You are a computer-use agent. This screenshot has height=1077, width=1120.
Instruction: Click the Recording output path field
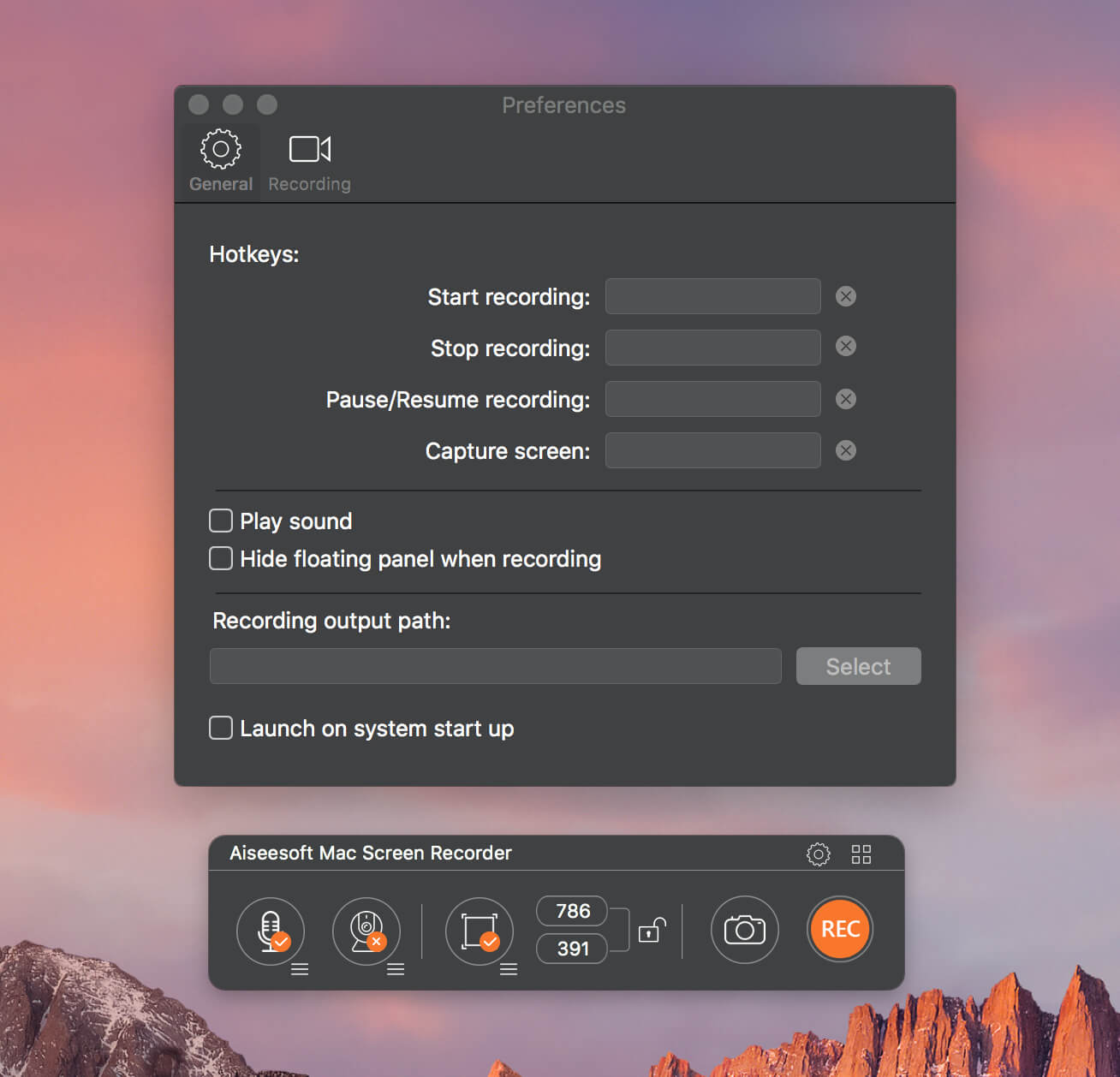[x=495, y=666]
